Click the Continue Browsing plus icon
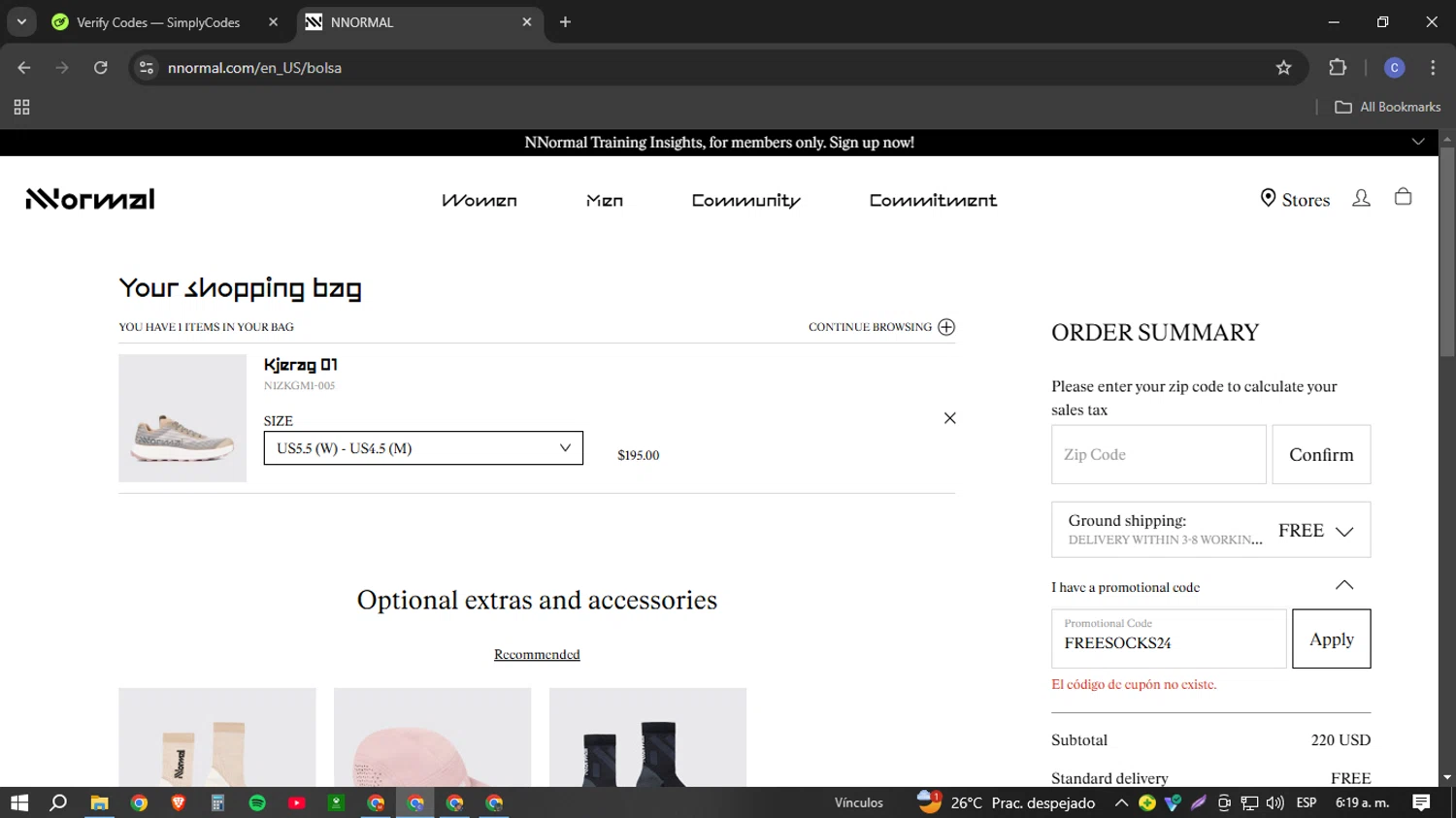 tap(946, 327)
